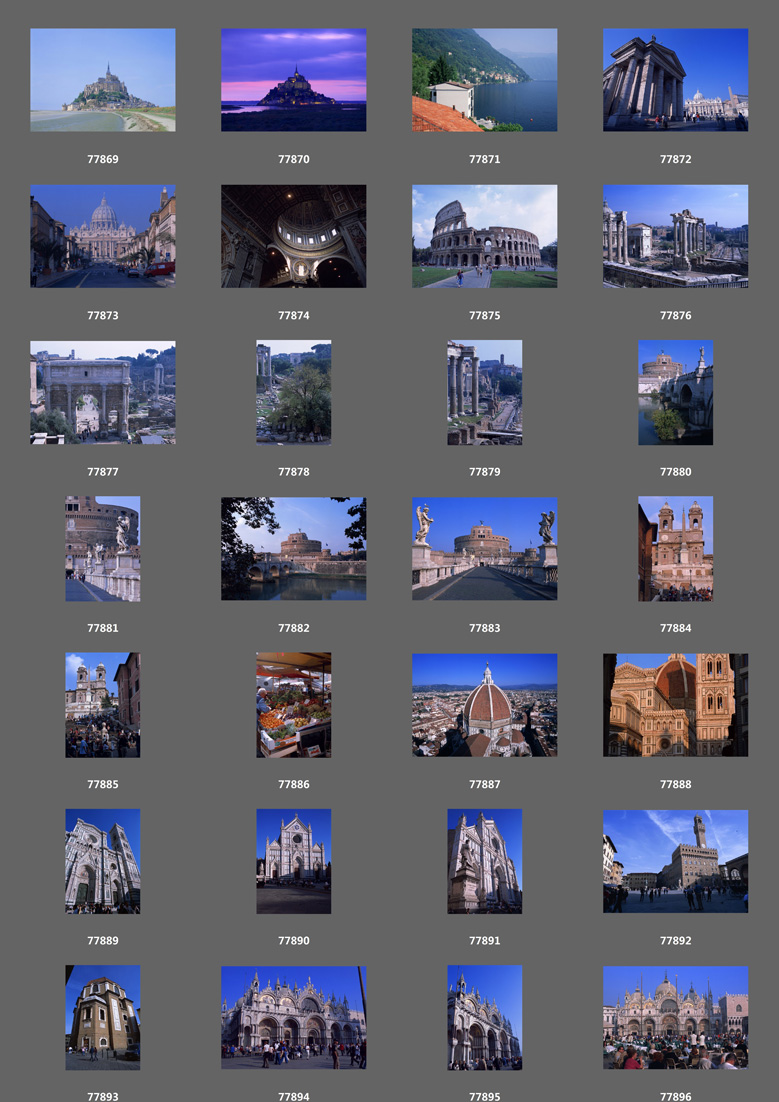This screenshot has height=1102, width=779.
Task: Pick the Colosseum photo 77875
Action: 484,236
